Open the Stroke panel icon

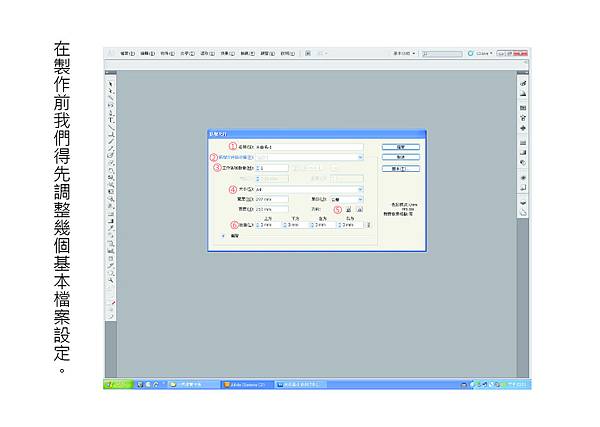(523, 143)
